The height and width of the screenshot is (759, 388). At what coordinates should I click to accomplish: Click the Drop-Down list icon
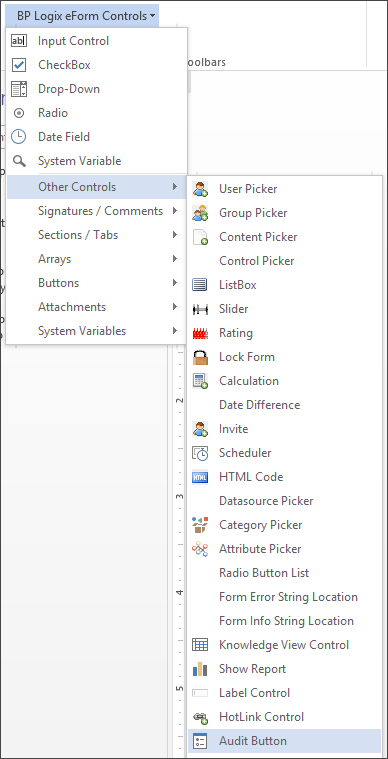19,89
